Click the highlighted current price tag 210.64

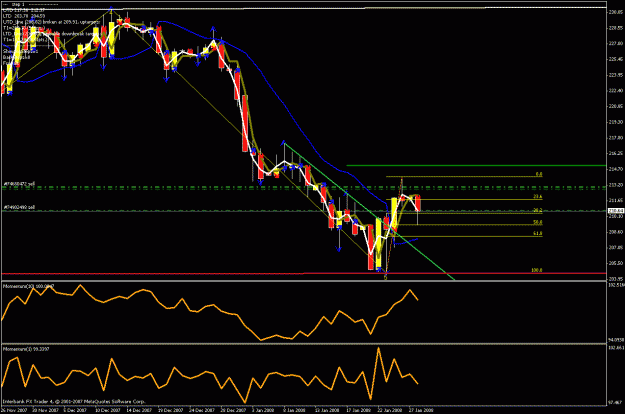615,210
